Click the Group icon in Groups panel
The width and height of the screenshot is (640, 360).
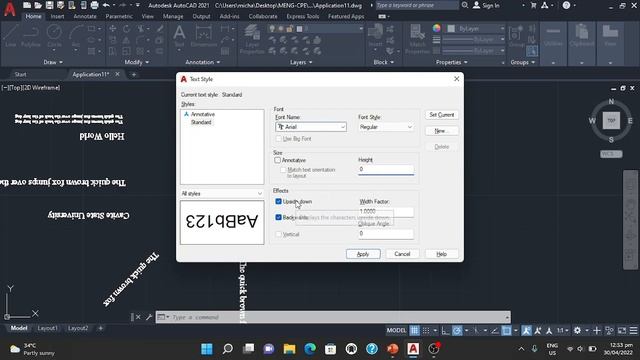[x=516, y=36]
